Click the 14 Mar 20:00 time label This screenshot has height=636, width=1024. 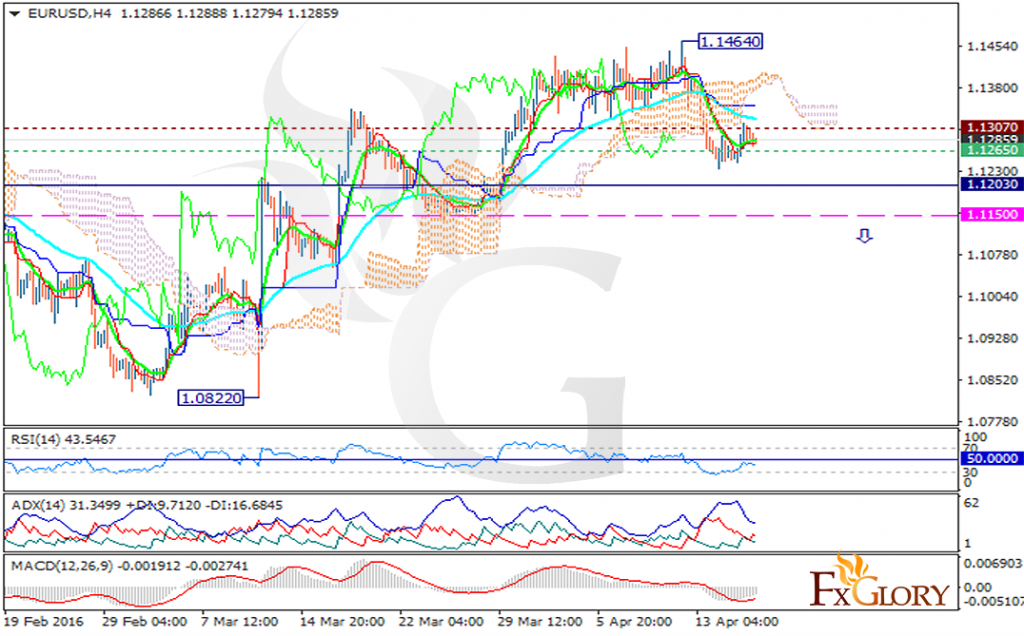point(342,622)
